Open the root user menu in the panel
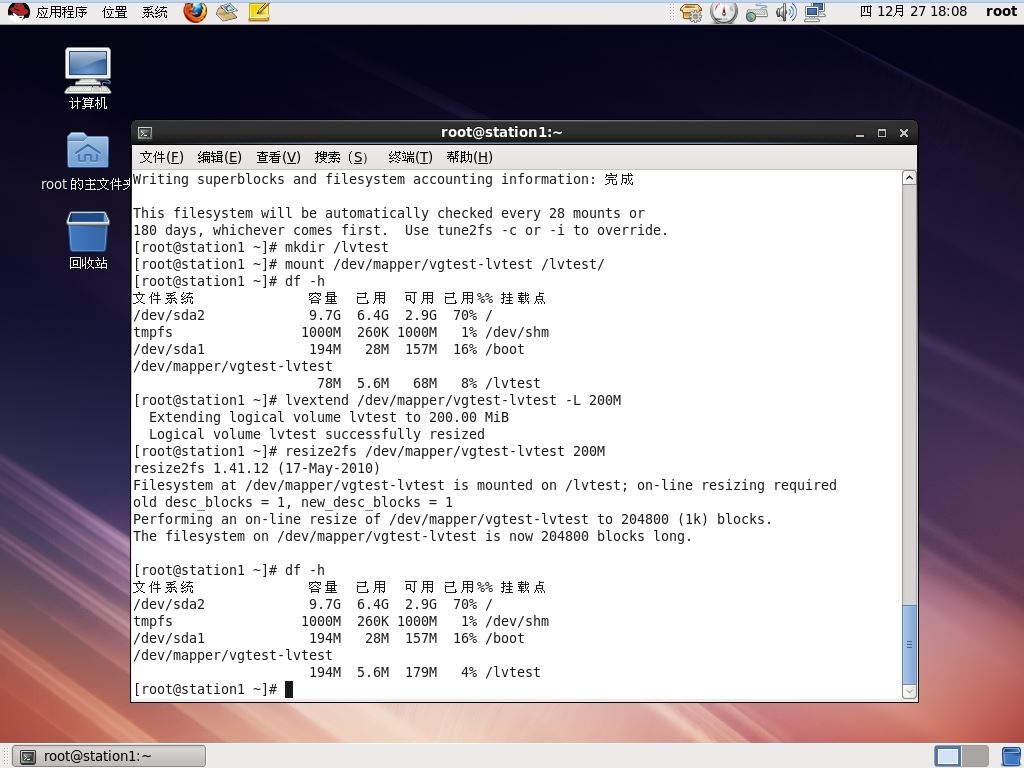The height and width of the screenshot is (768, 1024). click(1001, 12)
